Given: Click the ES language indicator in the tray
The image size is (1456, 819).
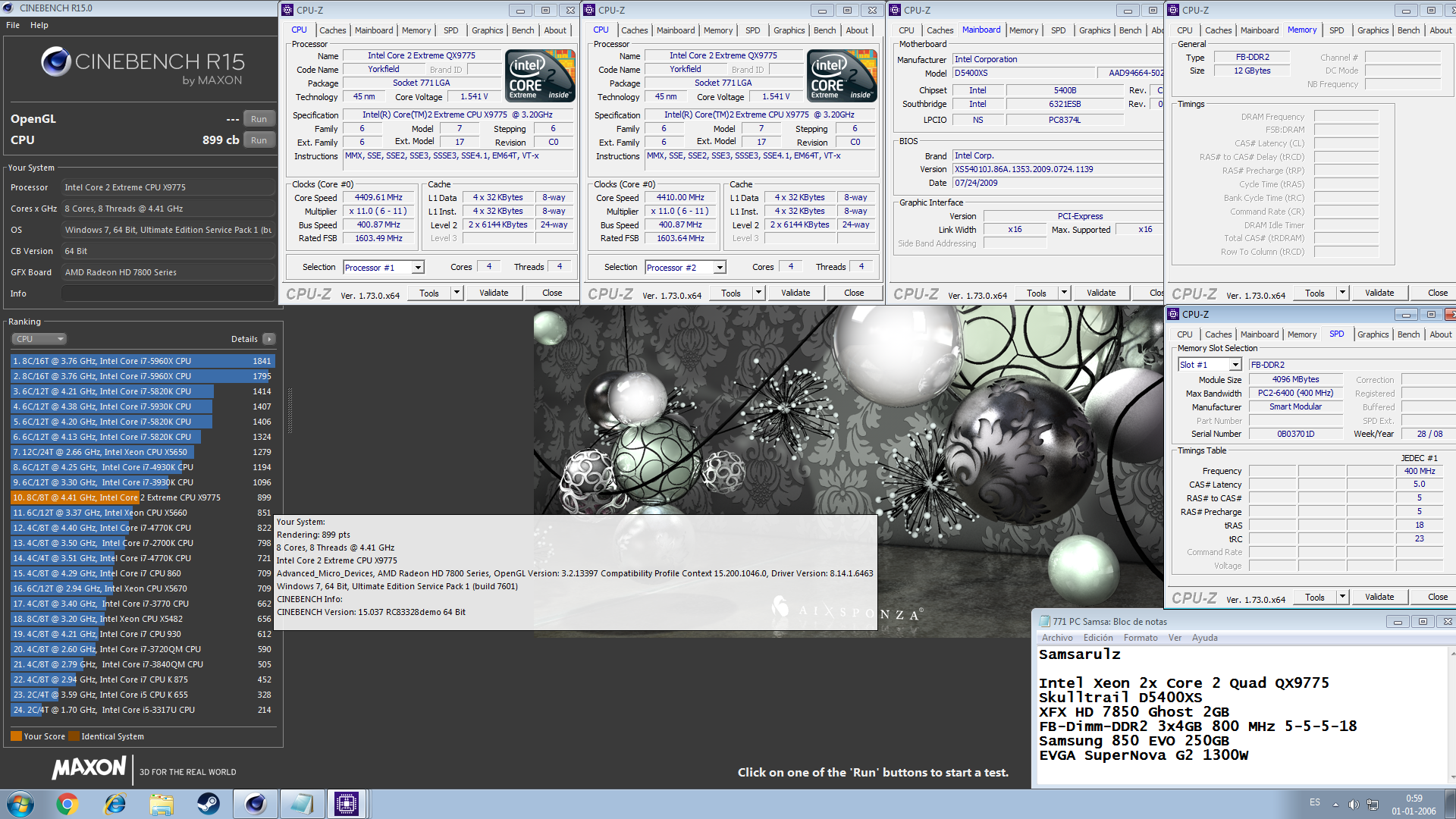Looking at the screenshot, I should 1315,802.
